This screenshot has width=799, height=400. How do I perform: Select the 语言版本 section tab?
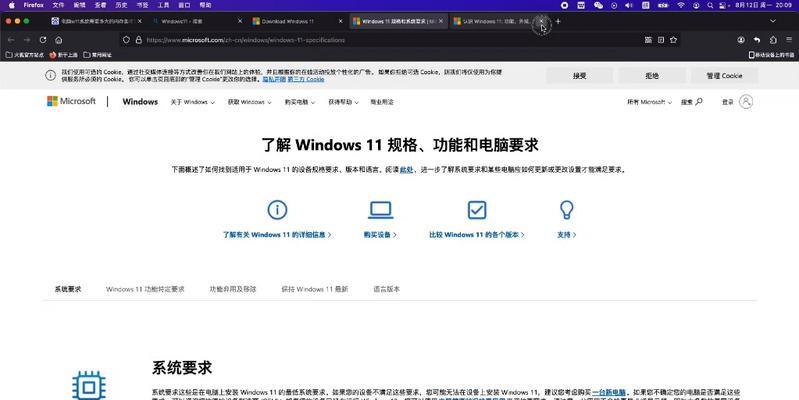386,289
